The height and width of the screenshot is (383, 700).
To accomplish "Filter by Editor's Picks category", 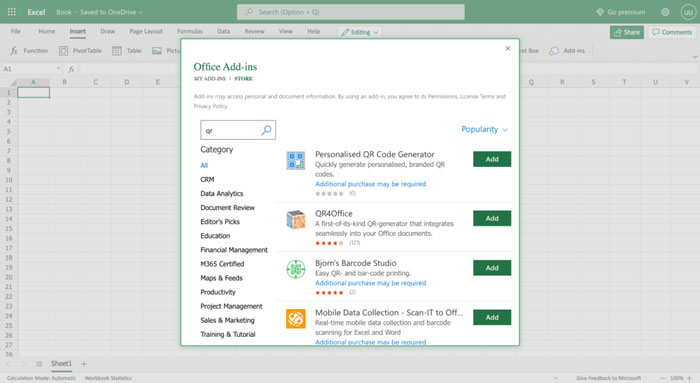I will click(x=220, y=222).
